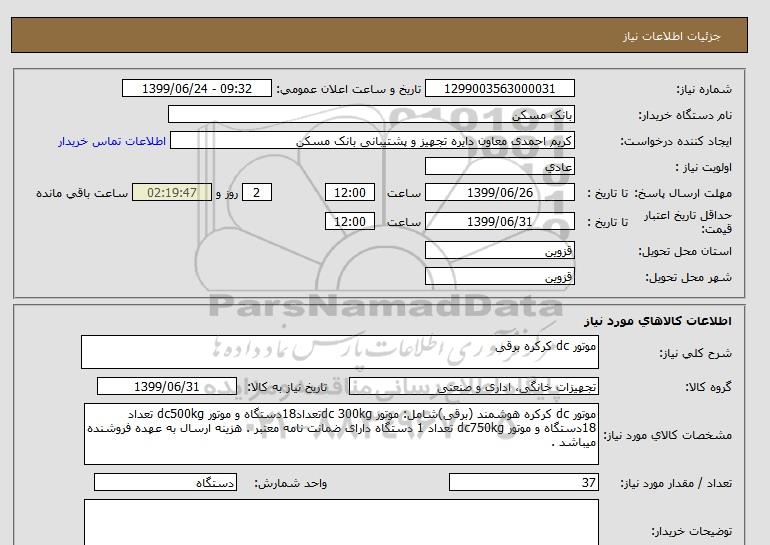This screenshot has height=545, width=770.
Task: Click the label استان محل تحویل
Action: pyautogui.click(x=685, y=251)
